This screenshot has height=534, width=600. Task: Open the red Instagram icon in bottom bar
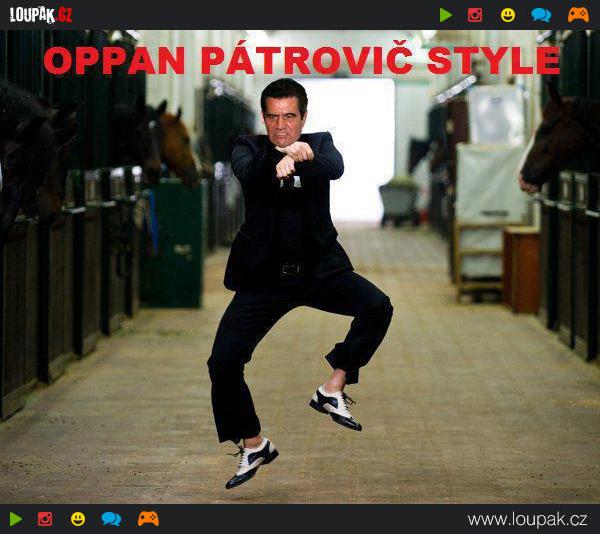pyautogui.click(x=45, y=519)
